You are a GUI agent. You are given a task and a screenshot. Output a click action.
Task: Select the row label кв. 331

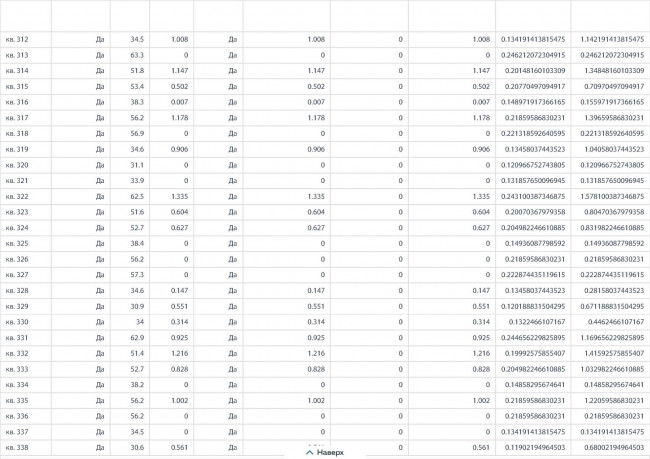17,338
